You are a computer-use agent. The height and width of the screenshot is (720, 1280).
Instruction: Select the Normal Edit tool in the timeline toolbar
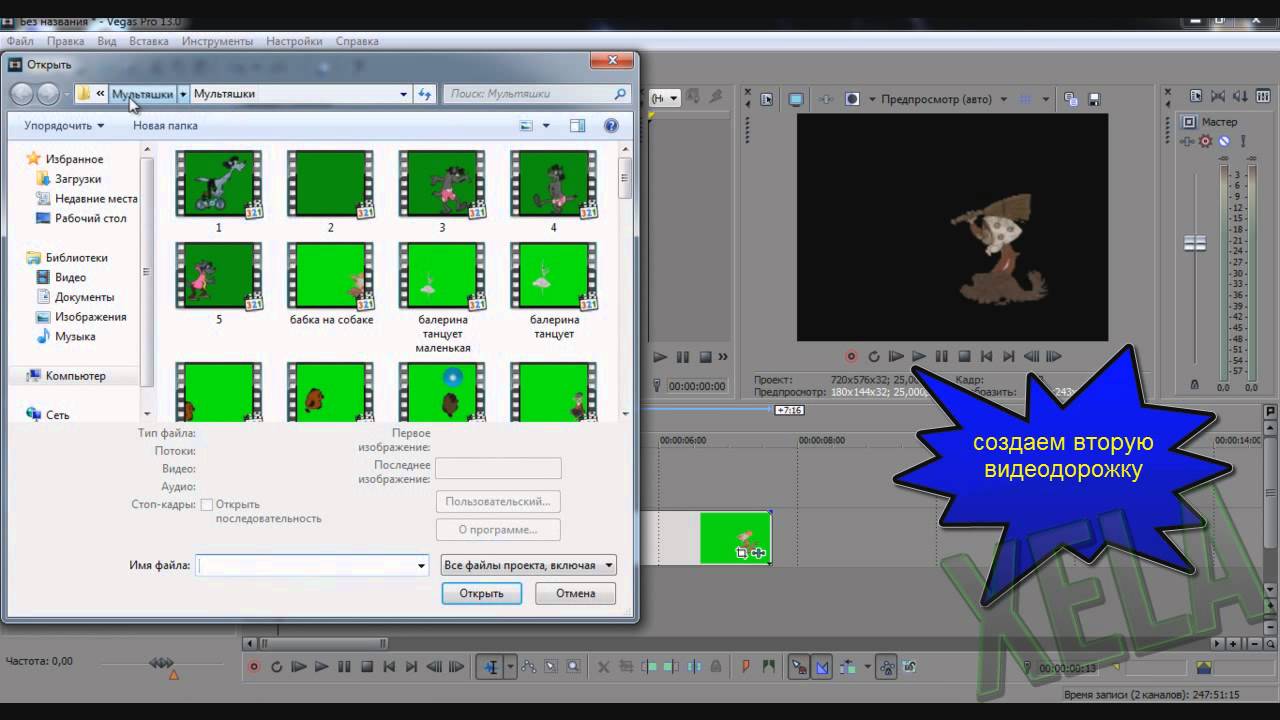tap(491, 667)
